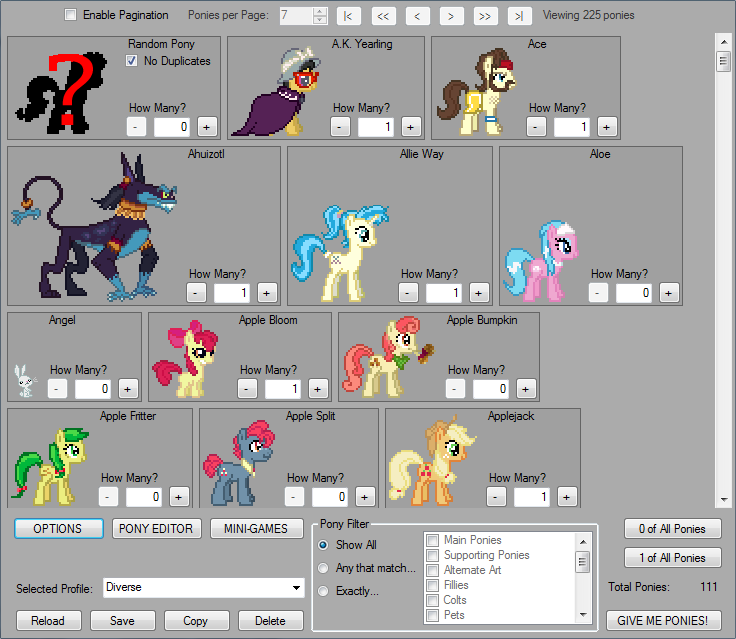This screenshot has height=639, width=736.
Task: Click the filter tag list scroll-up arrow
Action: tap(583, 542)
